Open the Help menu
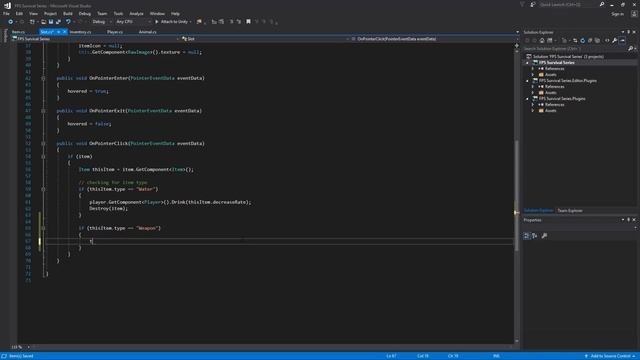The height and width of the screenshot is (360, 640). (x=176, y=13)
